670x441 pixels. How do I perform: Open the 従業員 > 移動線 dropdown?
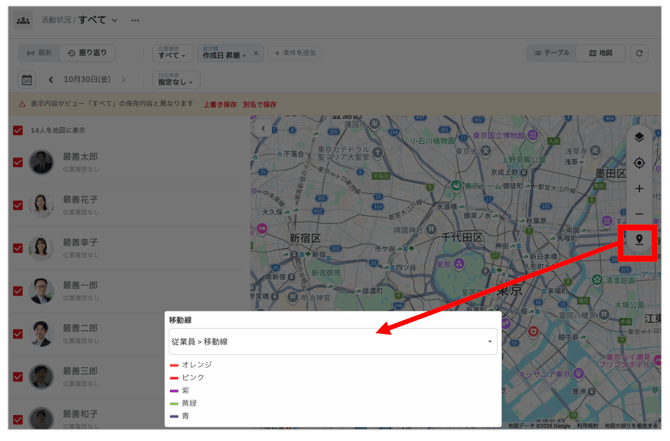(x=333, y=341)
